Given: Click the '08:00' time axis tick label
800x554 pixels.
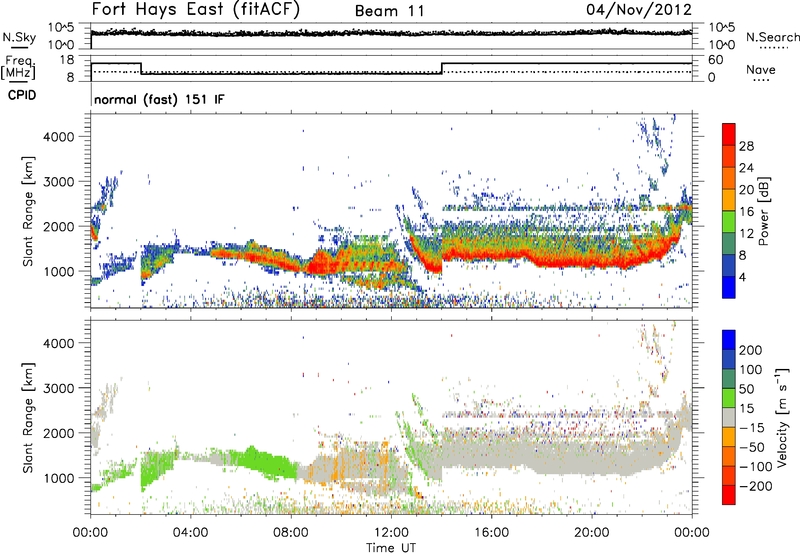Looking at the screenshot, I should (x=291, y=533).
